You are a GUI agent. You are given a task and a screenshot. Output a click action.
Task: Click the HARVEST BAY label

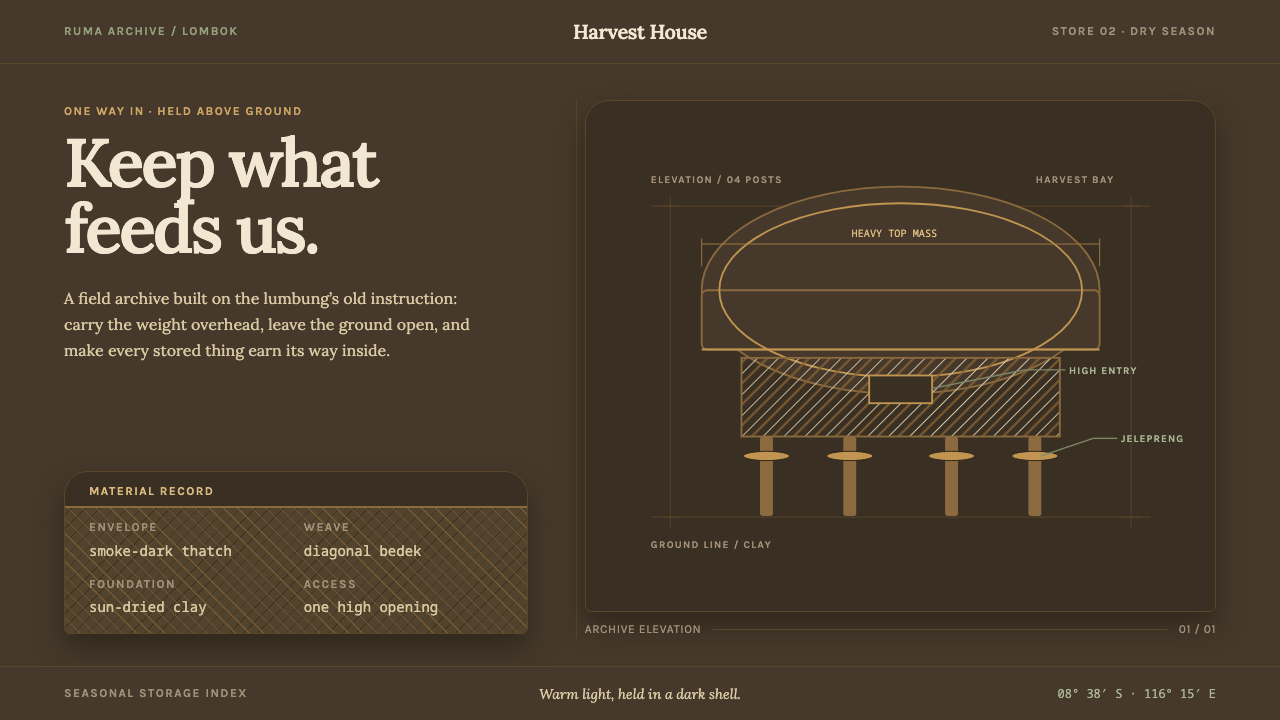pos(1075,180)
